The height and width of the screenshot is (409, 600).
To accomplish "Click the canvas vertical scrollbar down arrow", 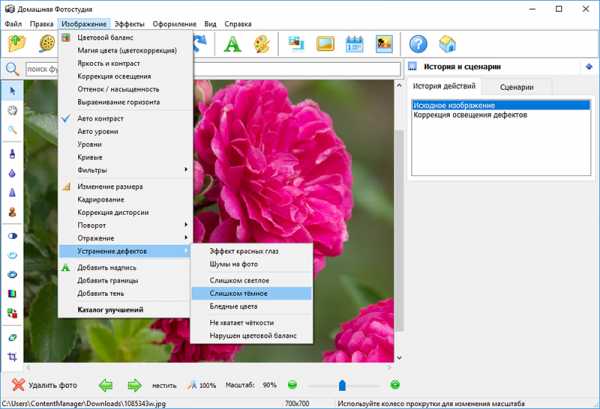I will pyautogui.click(x=399, y=357).
